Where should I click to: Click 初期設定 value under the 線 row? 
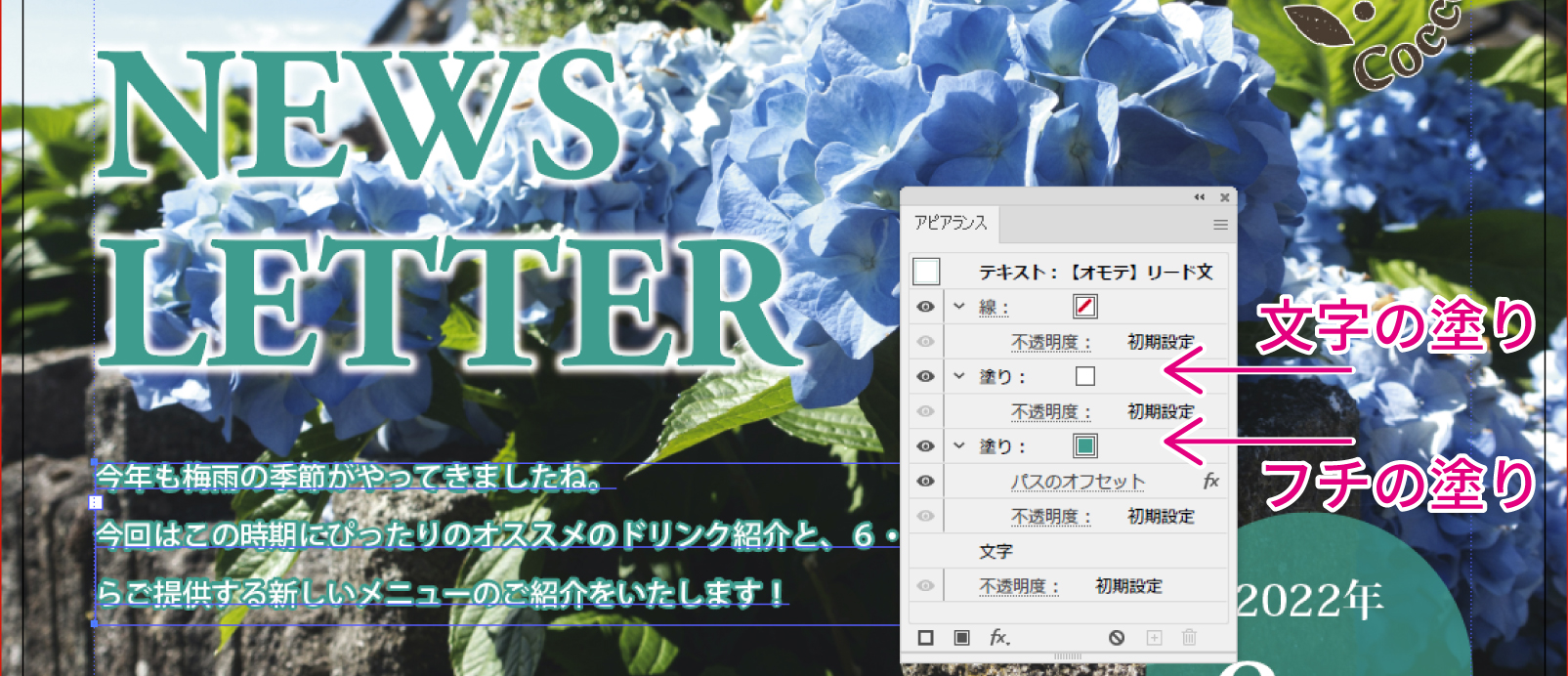tap(1161, 342)
